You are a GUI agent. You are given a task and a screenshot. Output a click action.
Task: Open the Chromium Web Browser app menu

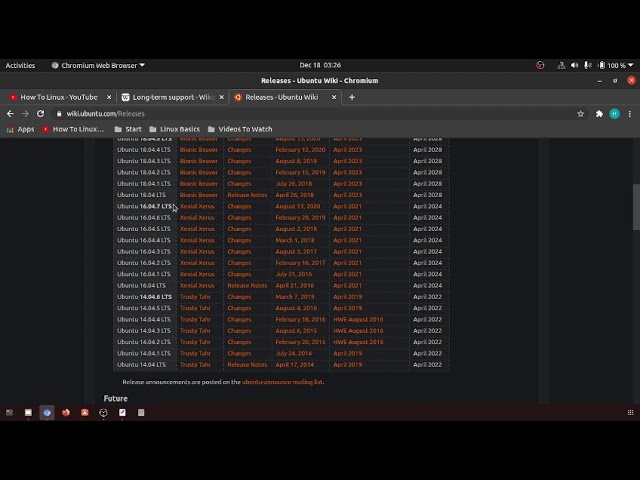[x=98, y=65]
